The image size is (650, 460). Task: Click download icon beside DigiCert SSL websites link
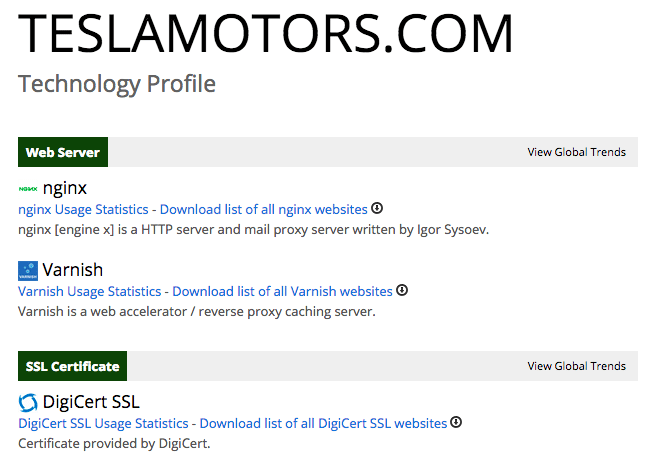click(456, 423)
